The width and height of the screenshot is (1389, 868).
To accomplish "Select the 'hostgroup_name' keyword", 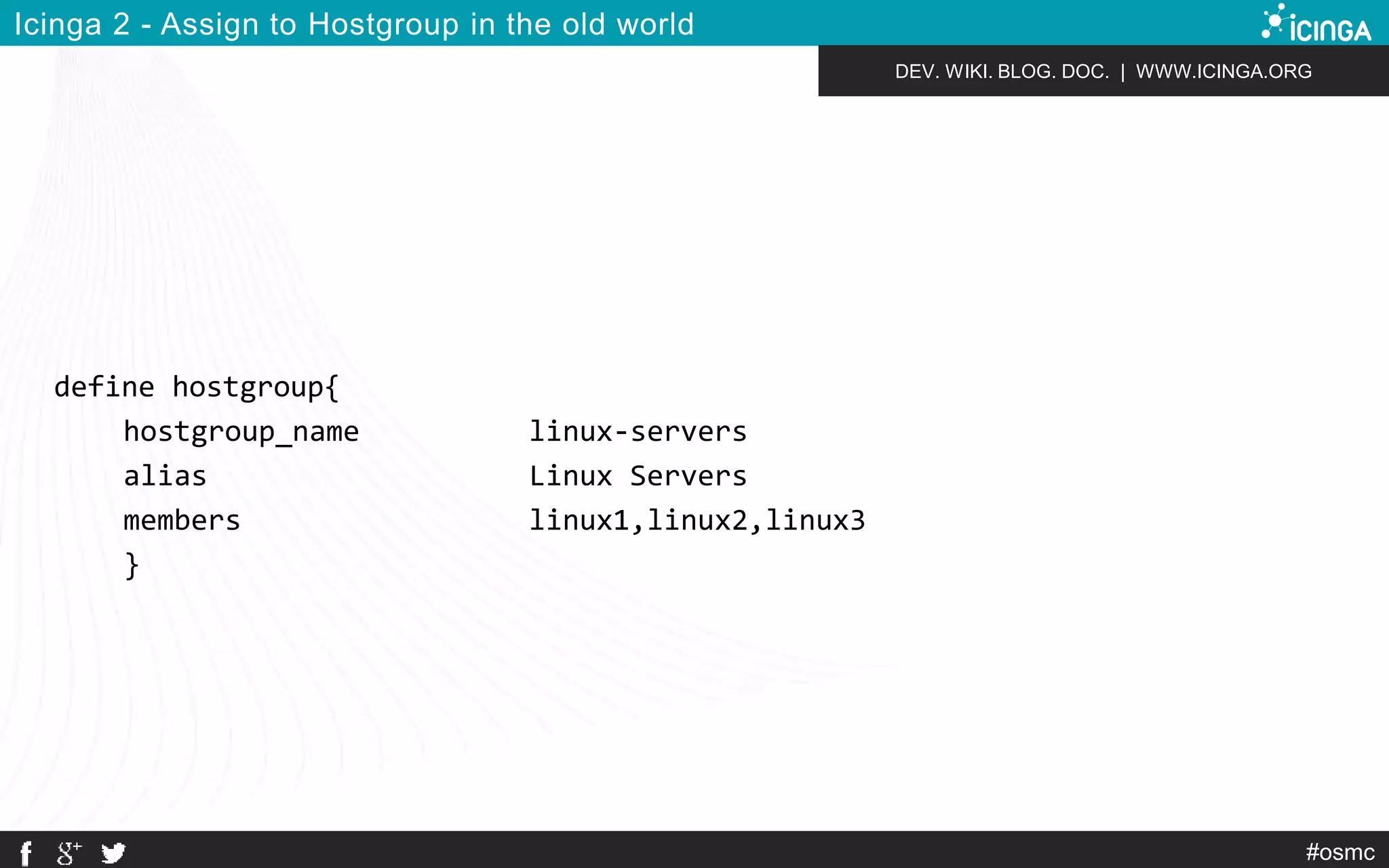I will pos(241,432).
